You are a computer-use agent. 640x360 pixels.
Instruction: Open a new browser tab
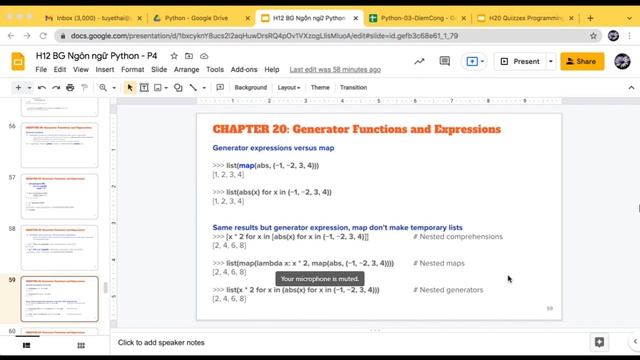click(x=590, y=18)
